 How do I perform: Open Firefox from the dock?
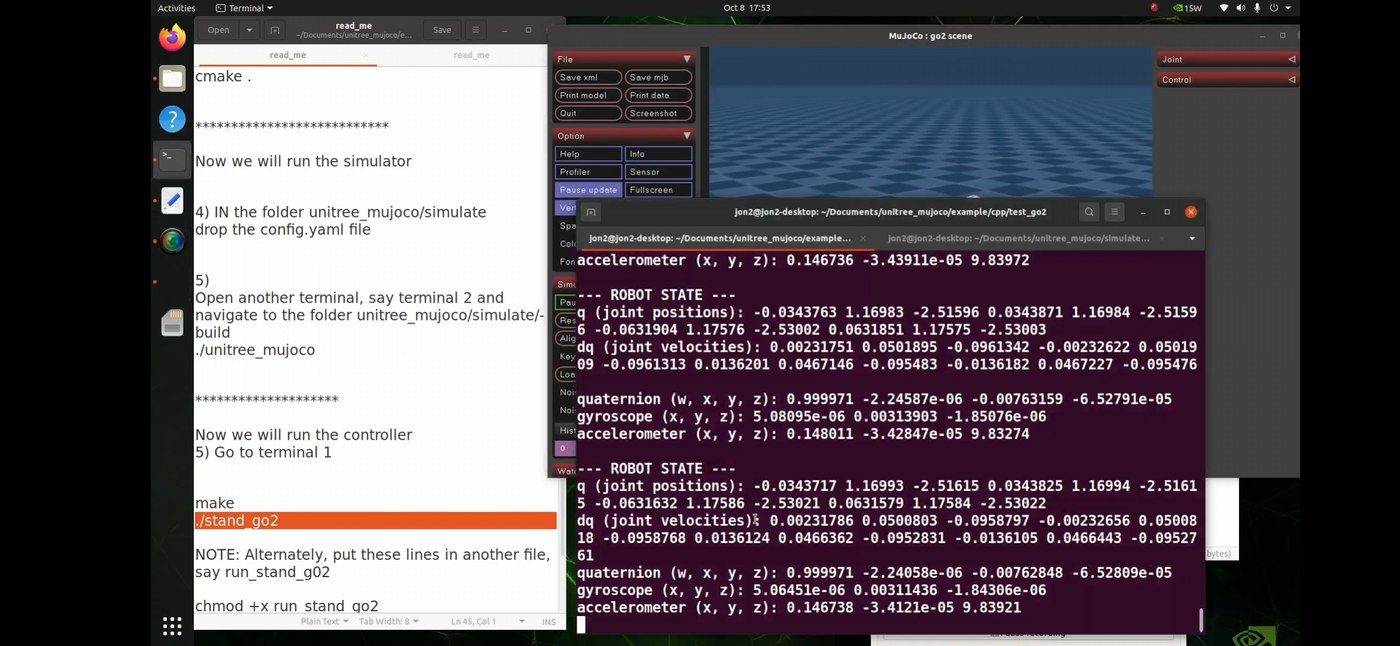point(172,38)
